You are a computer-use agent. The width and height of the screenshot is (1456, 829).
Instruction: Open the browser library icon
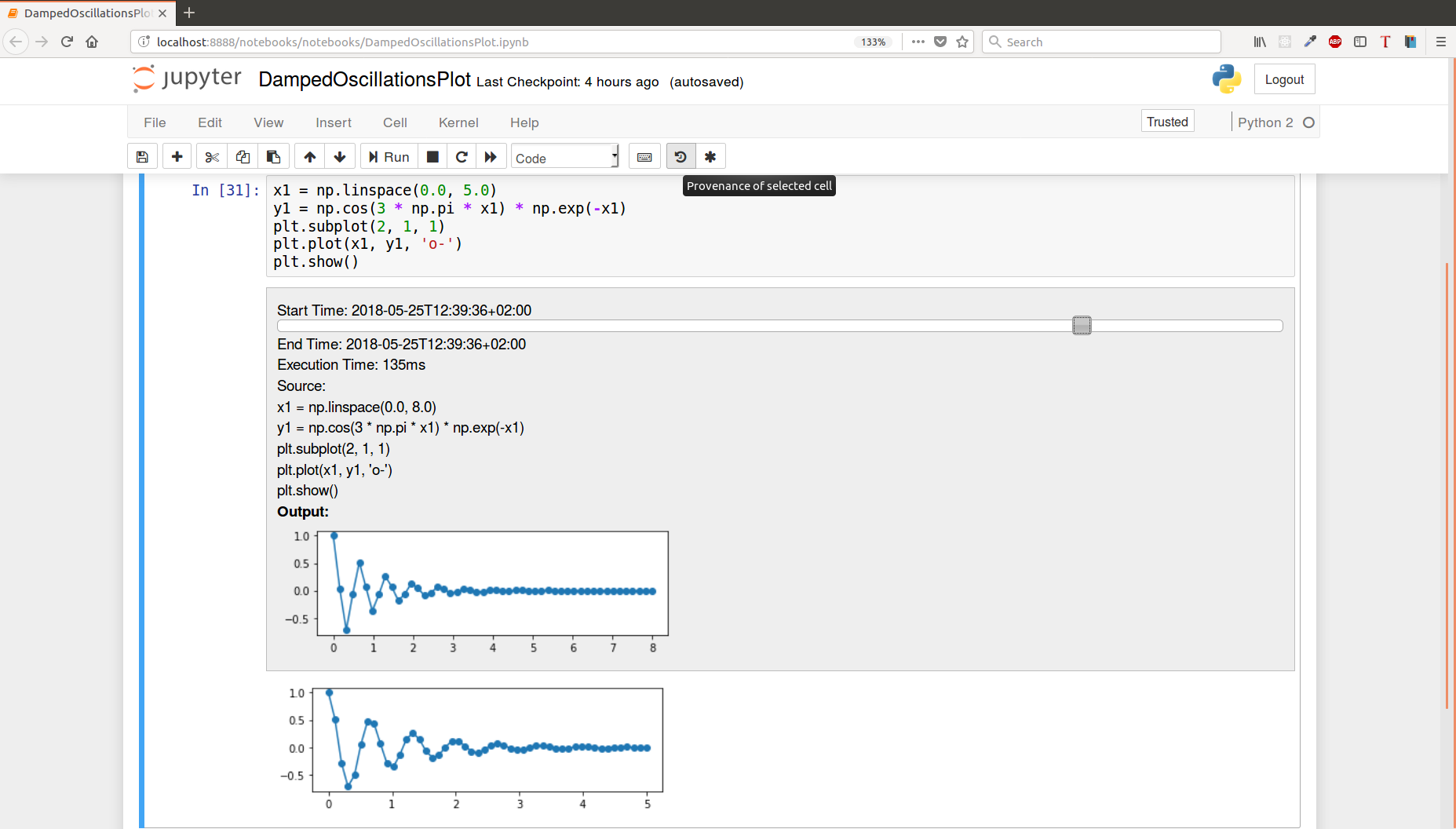point(1260,42)
